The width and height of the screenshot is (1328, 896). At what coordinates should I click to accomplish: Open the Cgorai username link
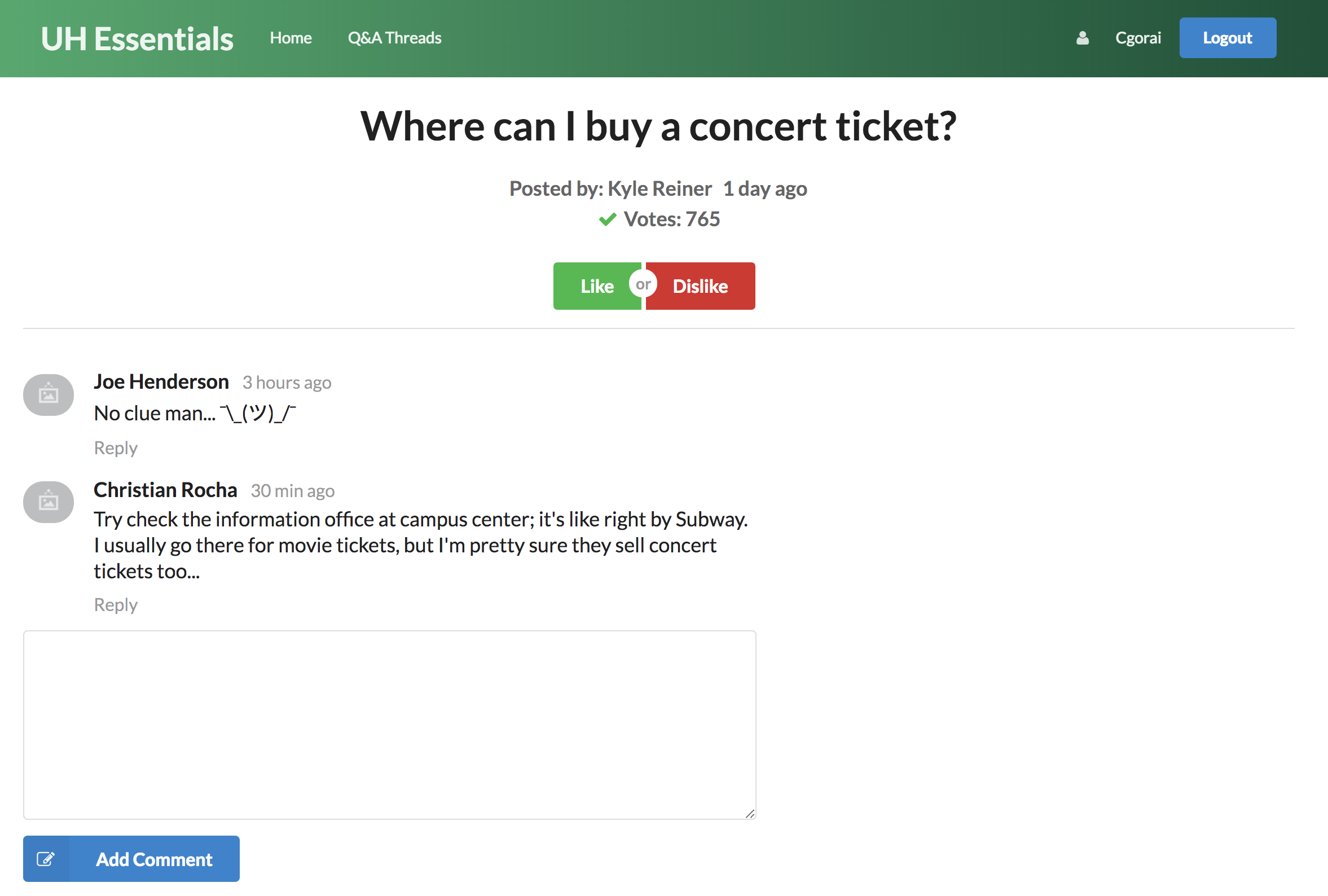coord(1138,38)
